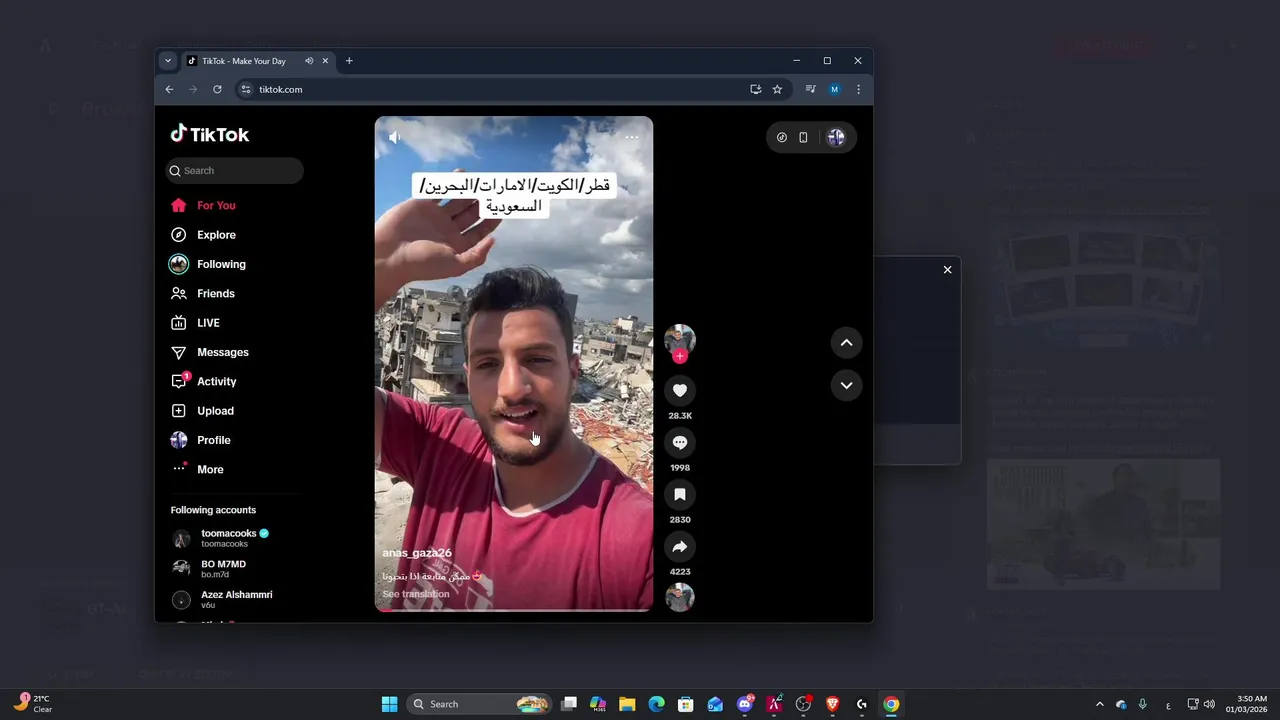Viewport: 1280px width, 720px height.
Task: Close the TikTok browser tab
Action: pyautogui.click(x=325, y=61)
